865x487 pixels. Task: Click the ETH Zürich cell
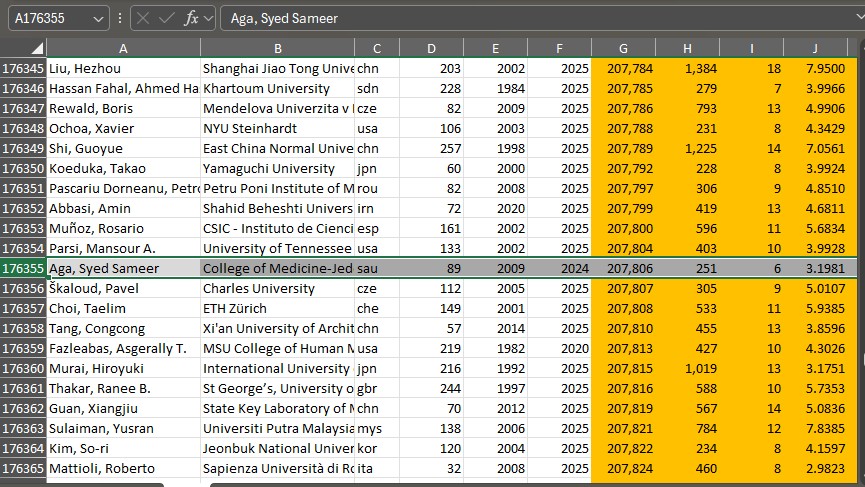coord(277,308)
